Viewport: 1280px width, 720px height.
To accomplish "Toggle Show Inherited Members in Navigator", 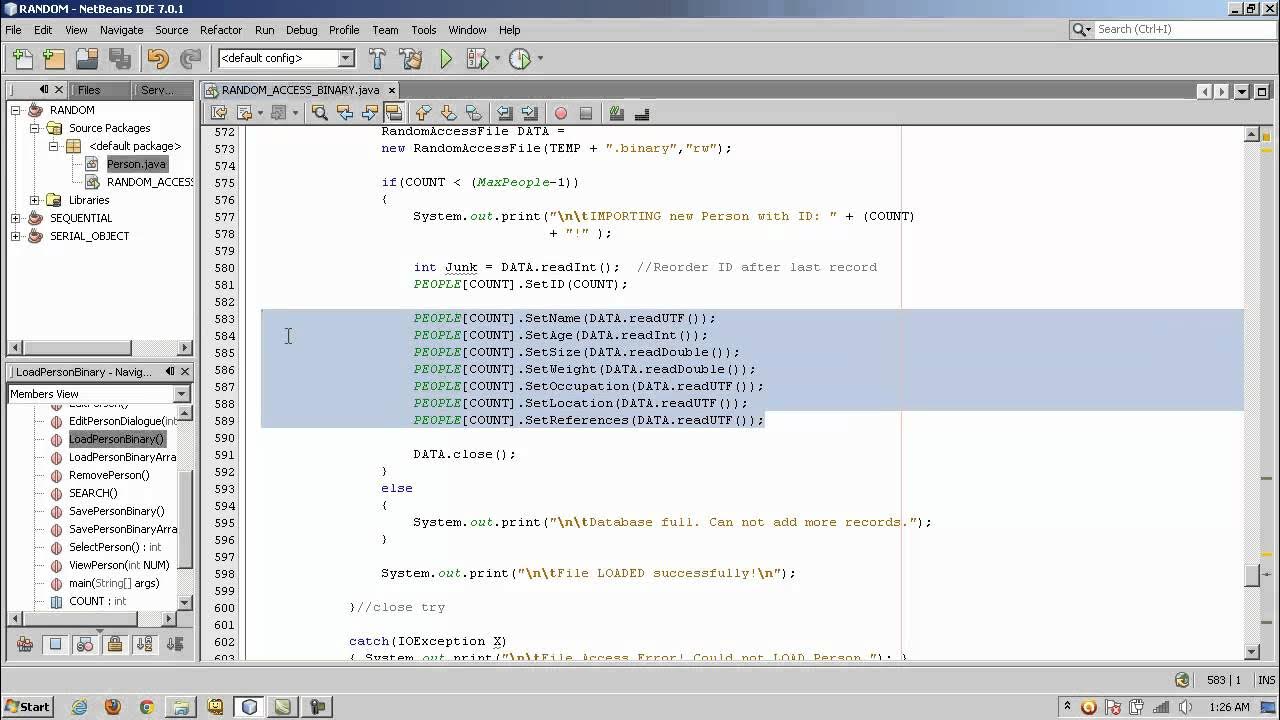I will click(25, 645).
